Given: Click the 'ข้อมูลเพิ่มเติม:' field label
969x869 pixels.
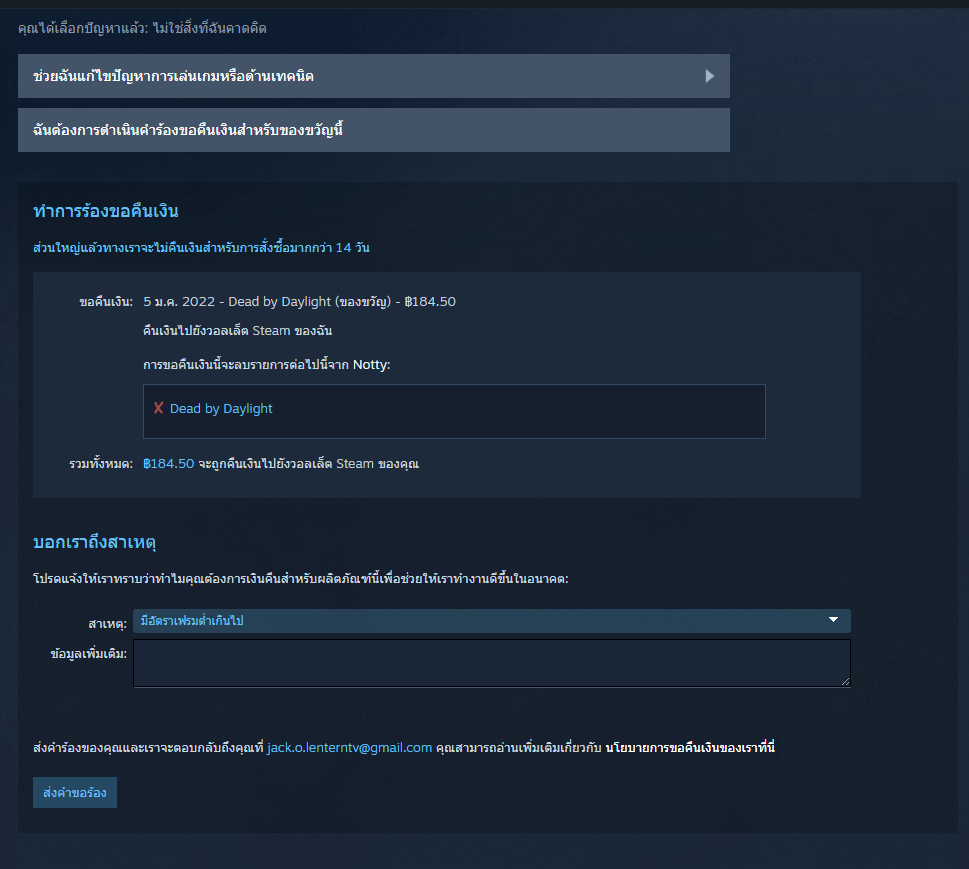Looking at the screenshot, I should click(88, 653).
